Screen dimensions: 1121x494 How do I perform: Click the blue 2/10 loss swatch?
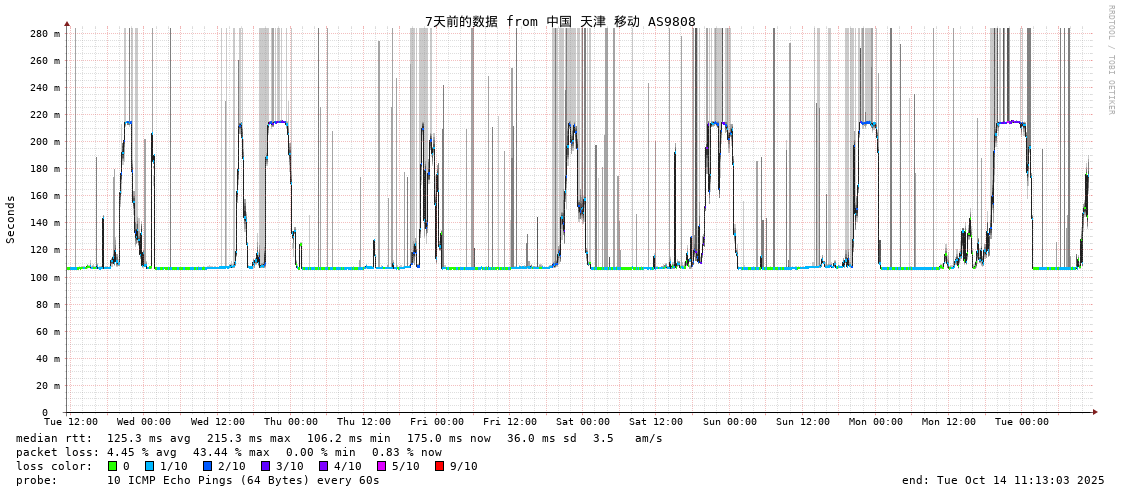[207, 466]
